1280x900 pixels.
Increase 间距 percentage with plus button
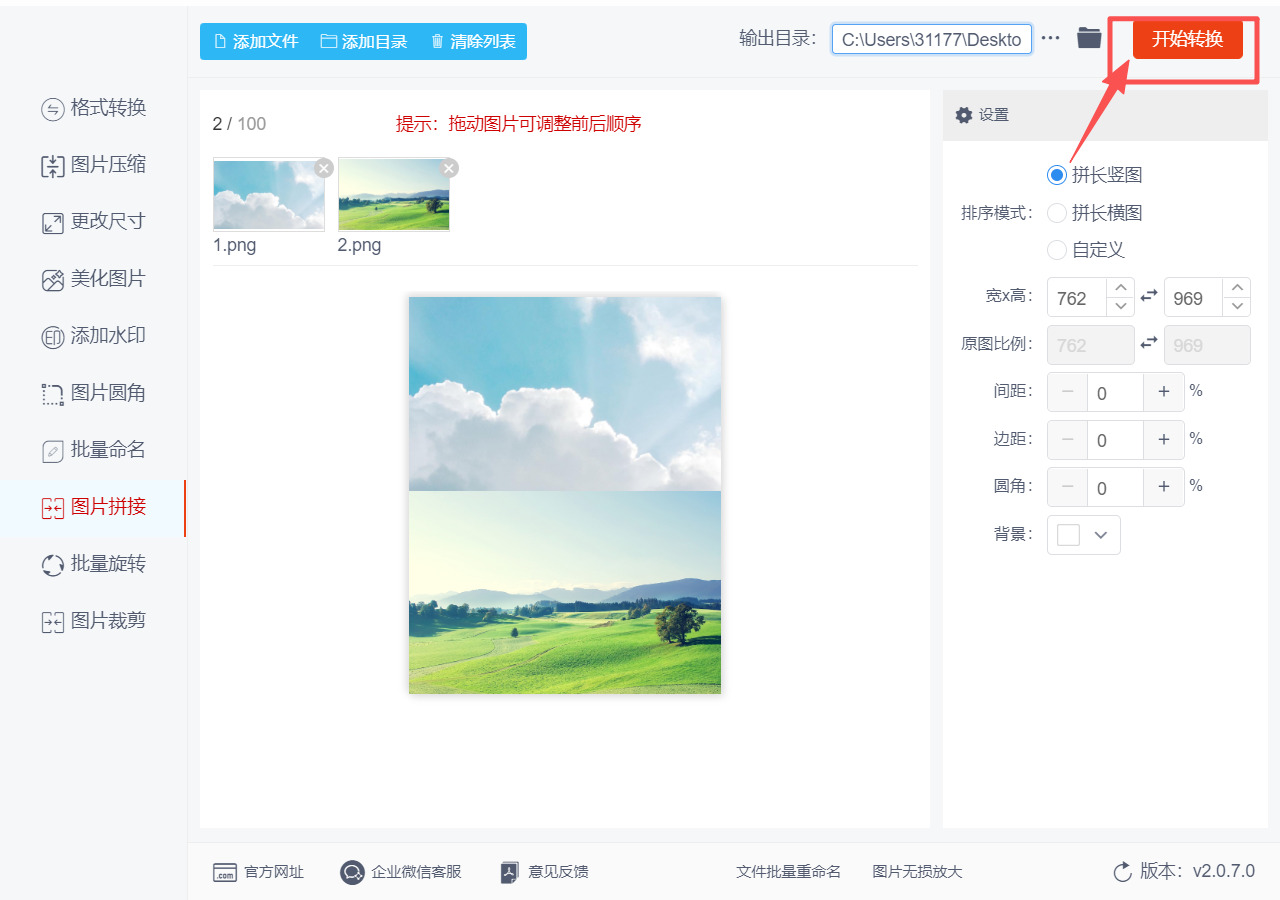click(1163, 391)
